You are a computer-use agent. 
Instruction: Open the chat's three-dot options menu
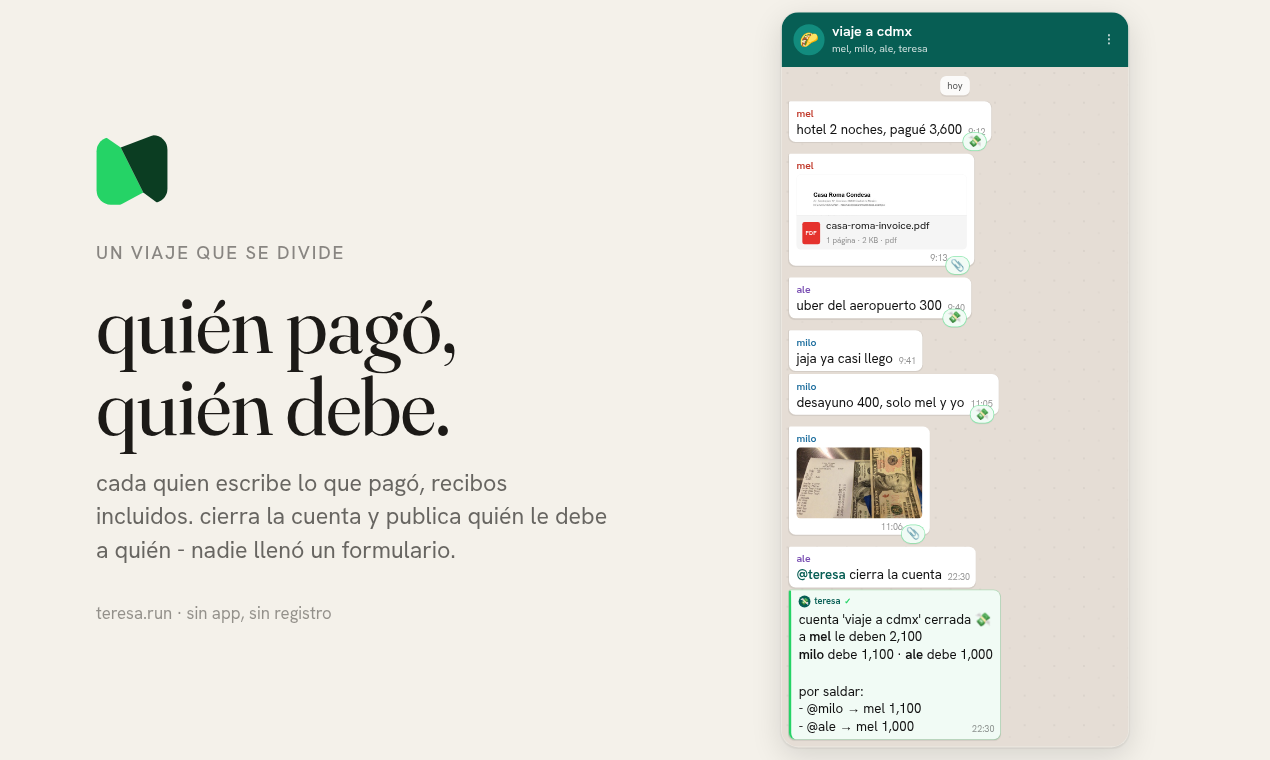tap(1108, 40)
